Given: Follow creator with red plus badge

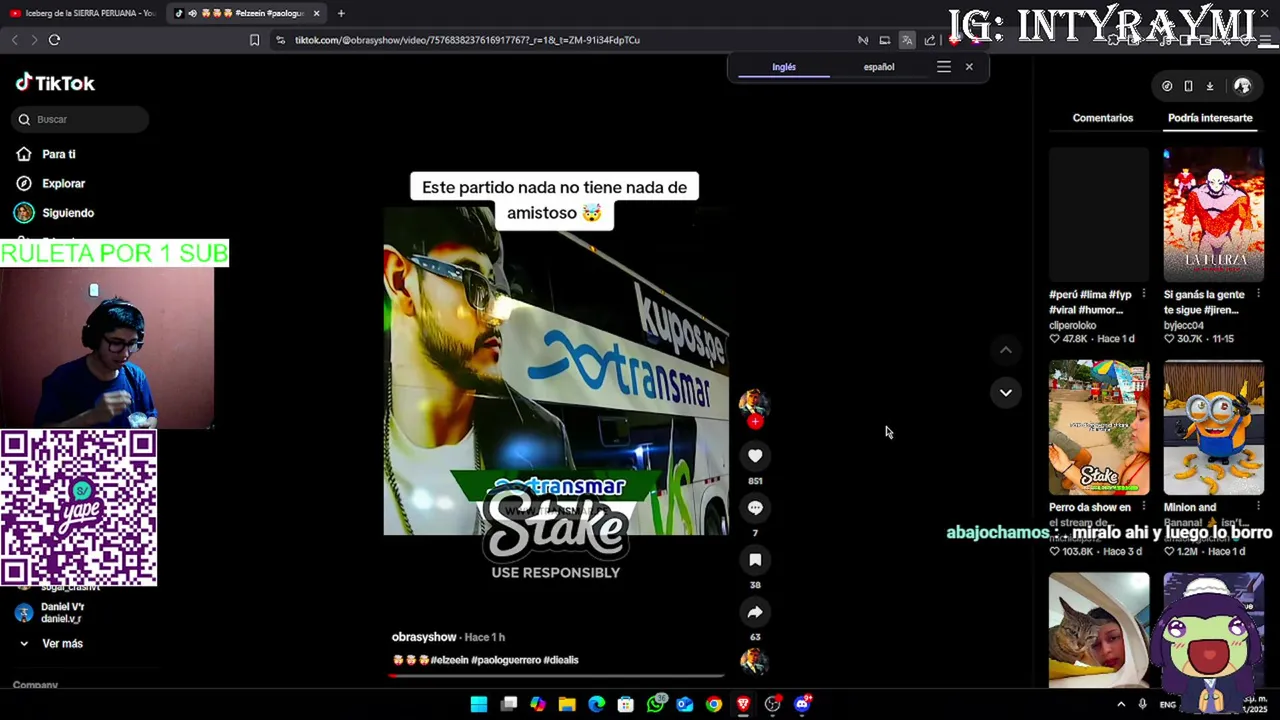Looking at the screenshot, I should pos(755,422).
